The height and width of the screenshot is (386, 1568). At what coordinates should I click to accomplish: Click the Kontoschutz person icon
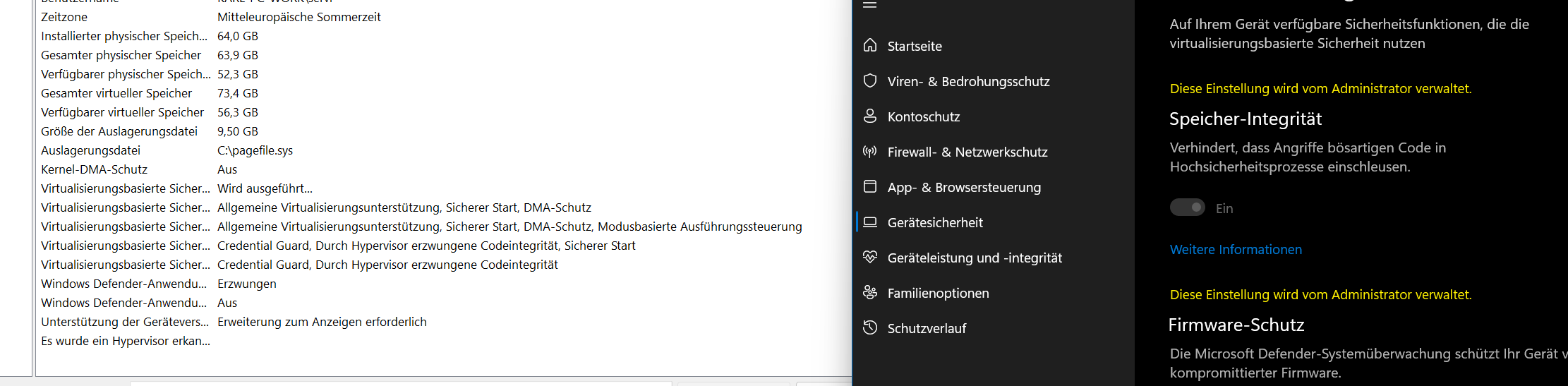(870, 116)
